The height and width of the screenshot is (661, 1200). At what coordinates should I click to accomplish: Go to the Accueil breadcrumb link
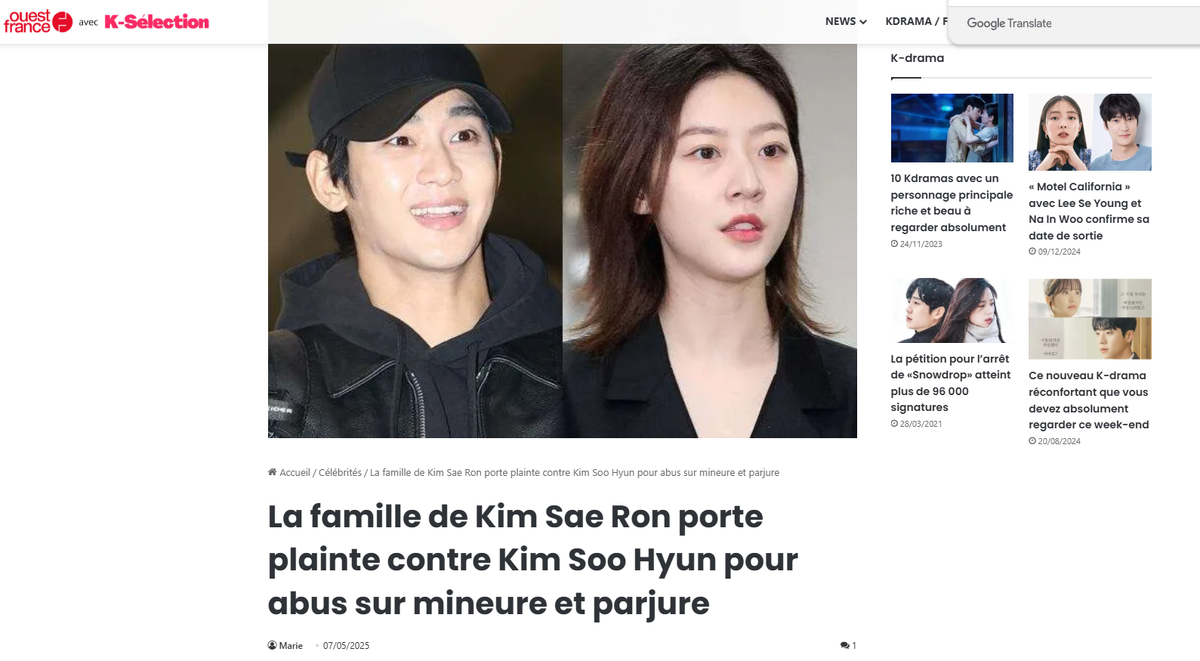pos(294,472)
